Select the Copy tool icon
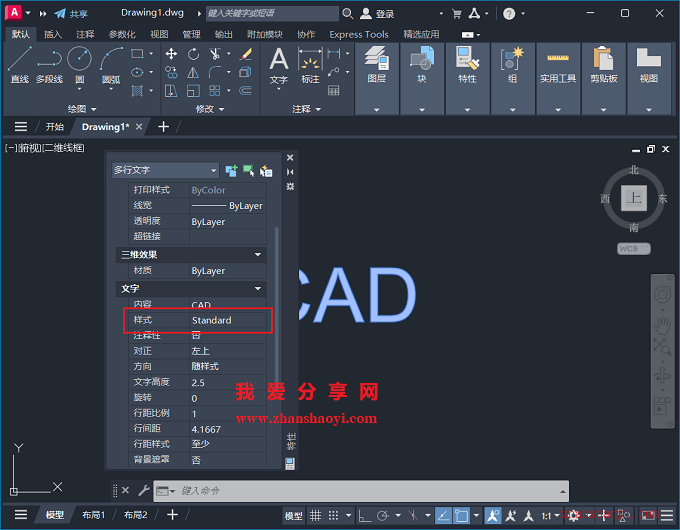 pos(171,72)
